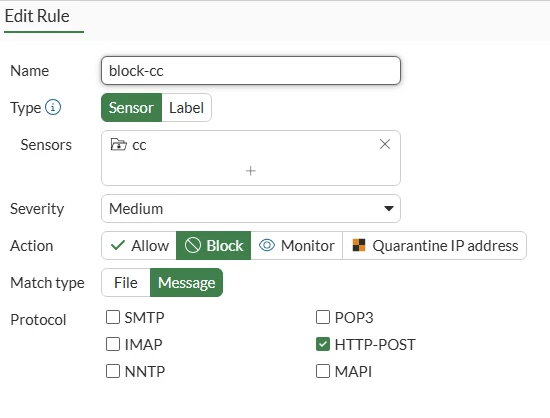The width and height of the screenshot is (550, 418).
Task: Set Match type to File
Action: (x=126, y=283)
